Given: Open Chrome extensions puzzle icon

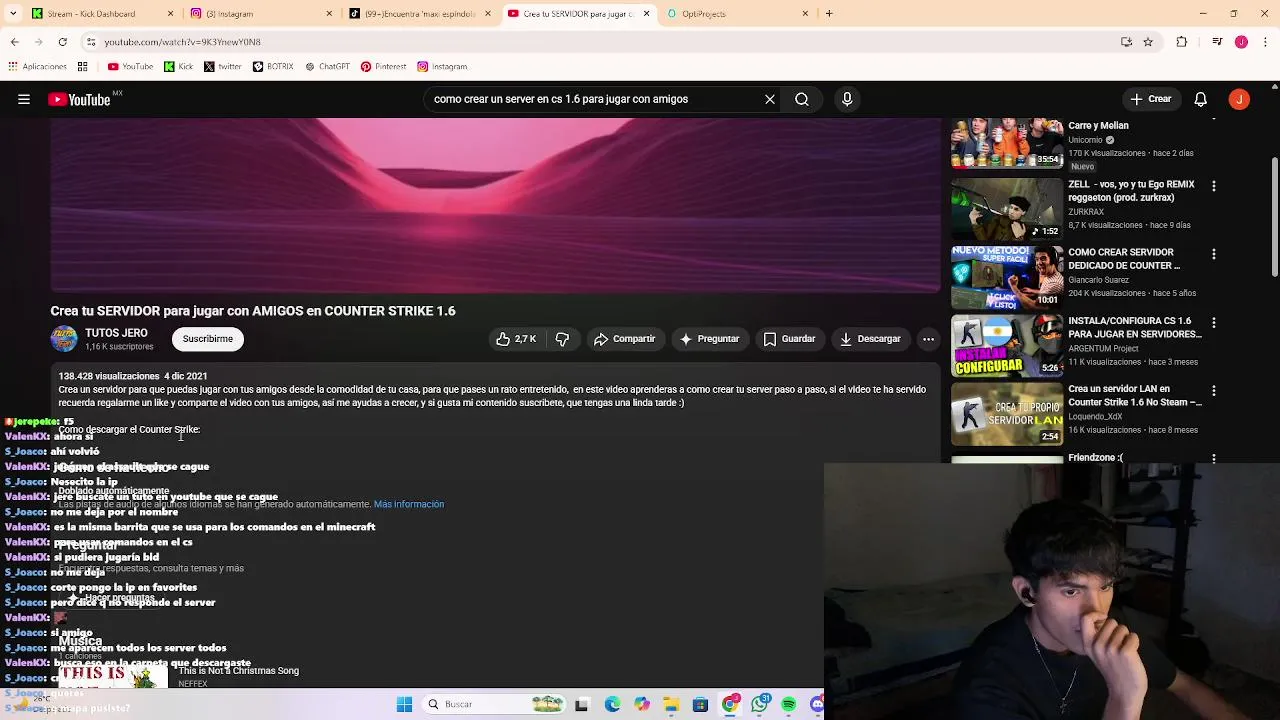Looking at the screenshot, I should point(1182,42).
